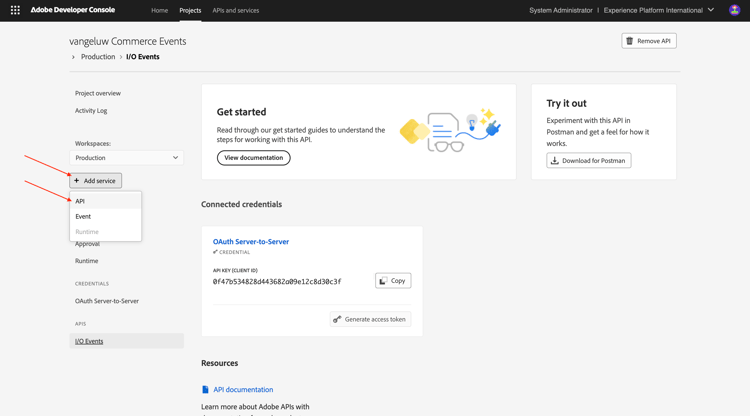The height and width of the screenshot is (416, 750).
Task: Click the I/O Events breadcrumb text
Action: [x=143, y=57]
